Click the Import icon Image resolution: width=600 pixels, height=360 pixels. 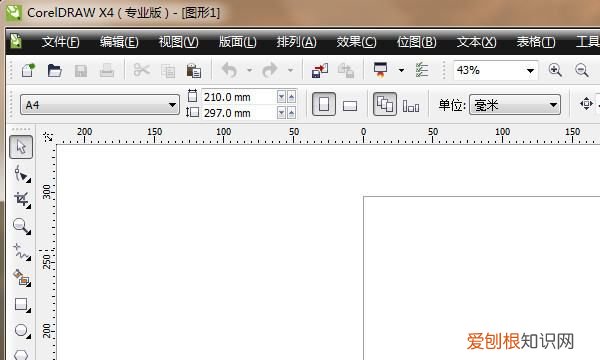[320, 70]
